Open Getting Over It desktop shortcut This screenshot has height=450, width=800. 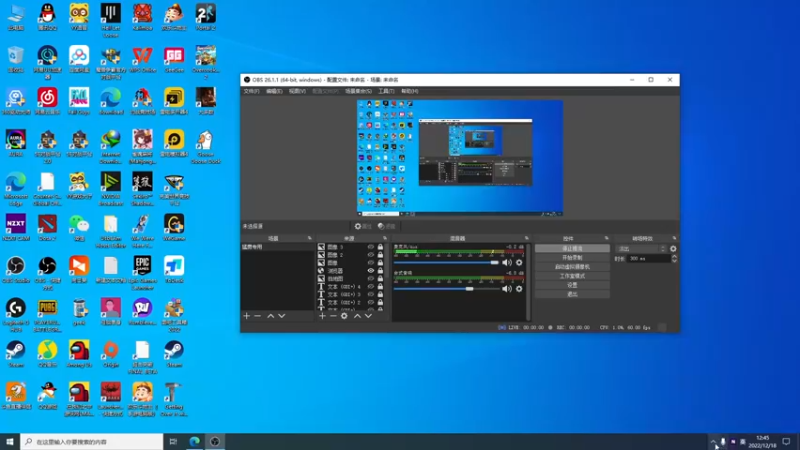tap(174, 399)
